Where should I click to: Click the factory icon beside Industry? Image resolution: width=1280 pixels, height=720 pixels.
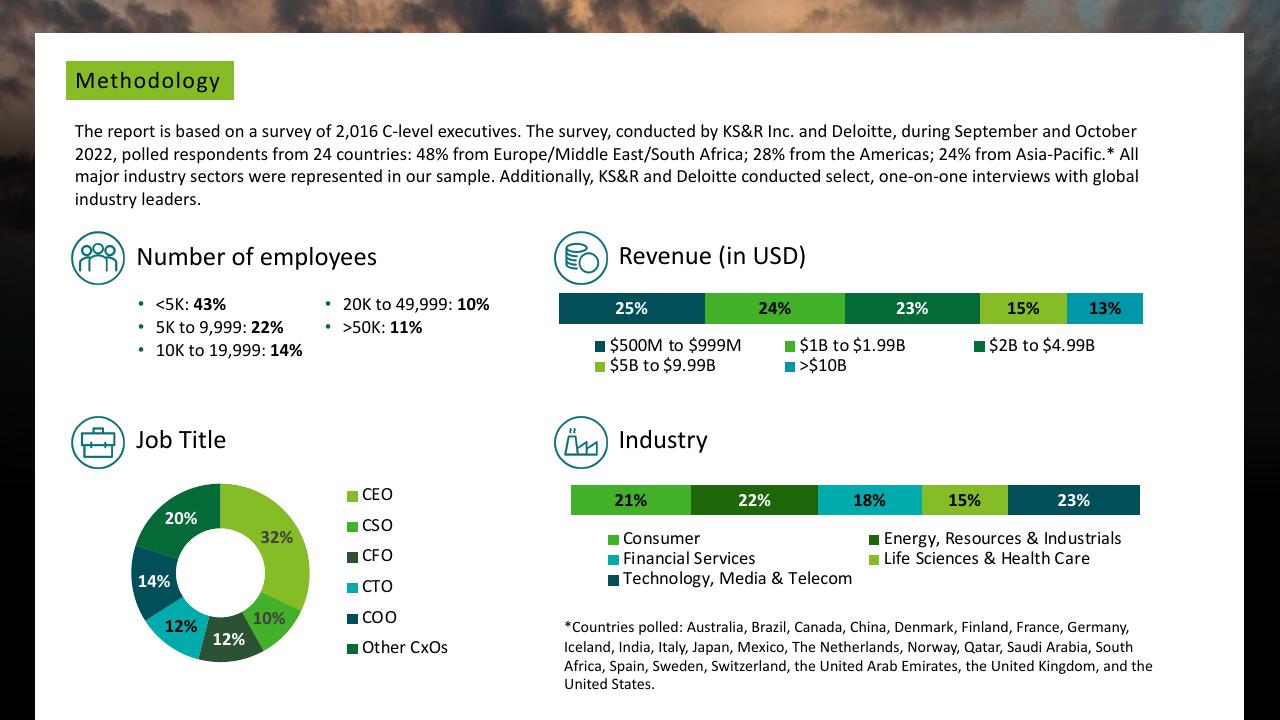click(x=581, y=441)
